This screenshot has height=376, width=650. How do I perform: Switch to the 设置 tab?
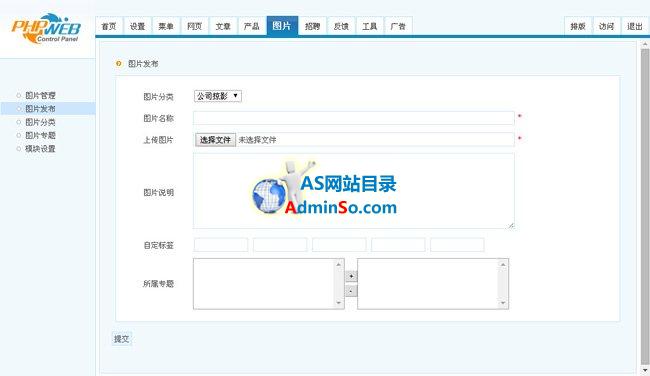pos(138,27)
